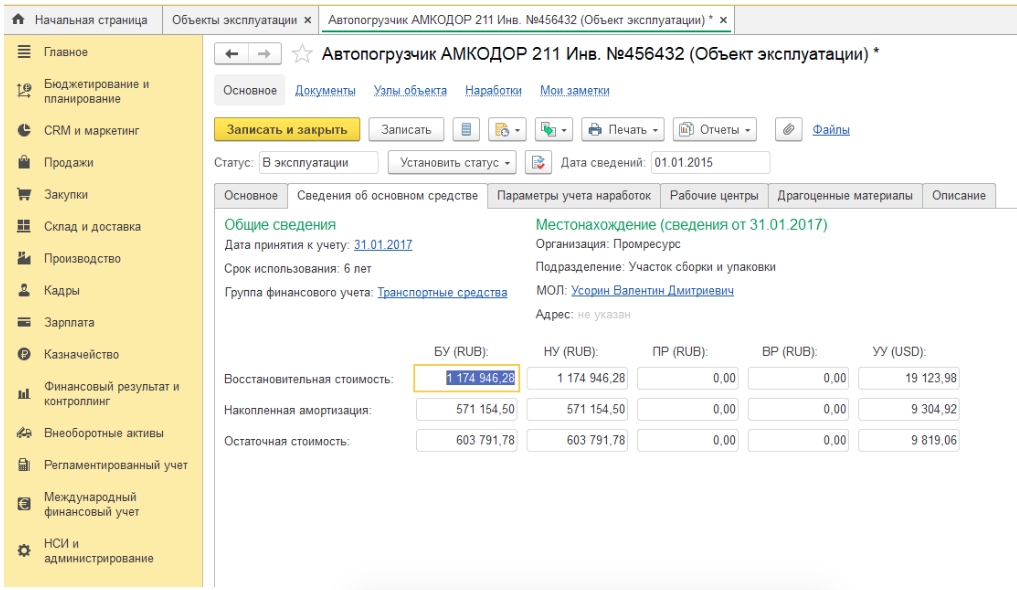Click the Бюджетирование и планирование sidebar icon

tap(24, 91)
